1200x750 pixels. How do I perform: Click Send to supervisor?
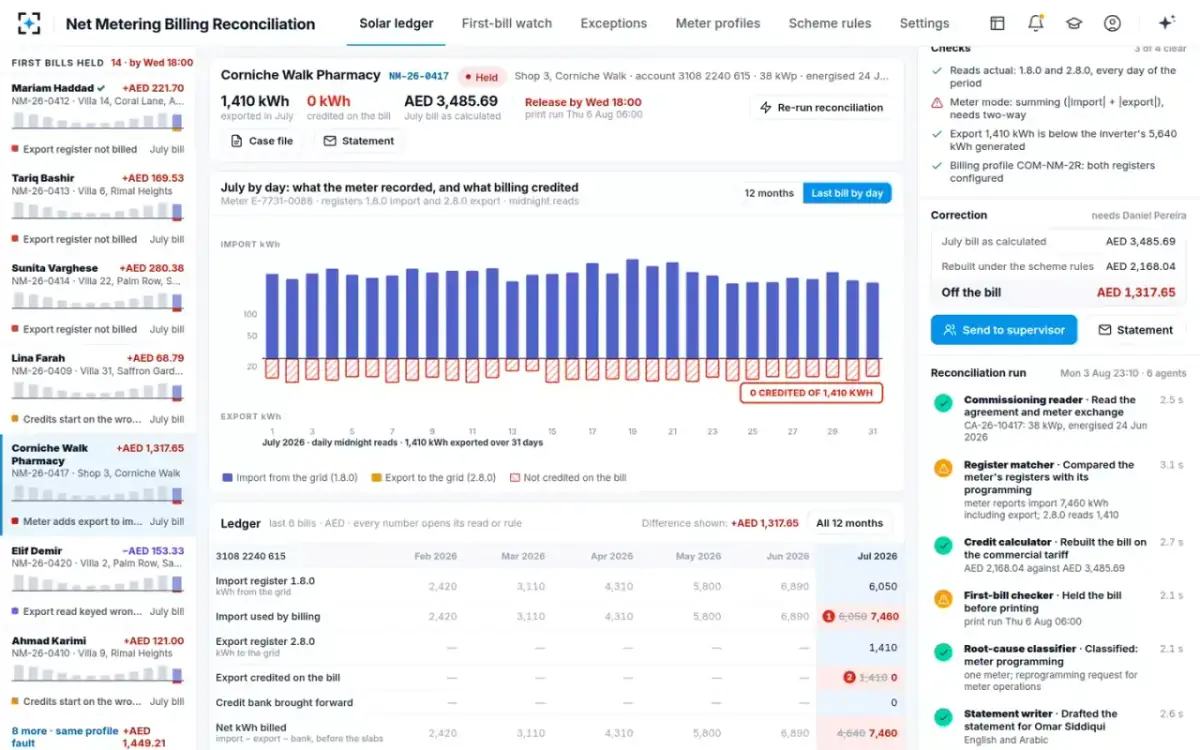(x=1004, y=330)
